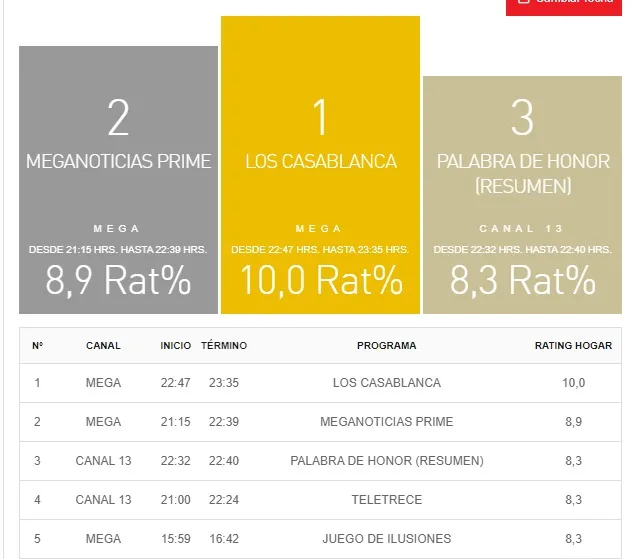633x559 pixels.
Task: Click rating 10,0 in the table
Action: [574, 383]
